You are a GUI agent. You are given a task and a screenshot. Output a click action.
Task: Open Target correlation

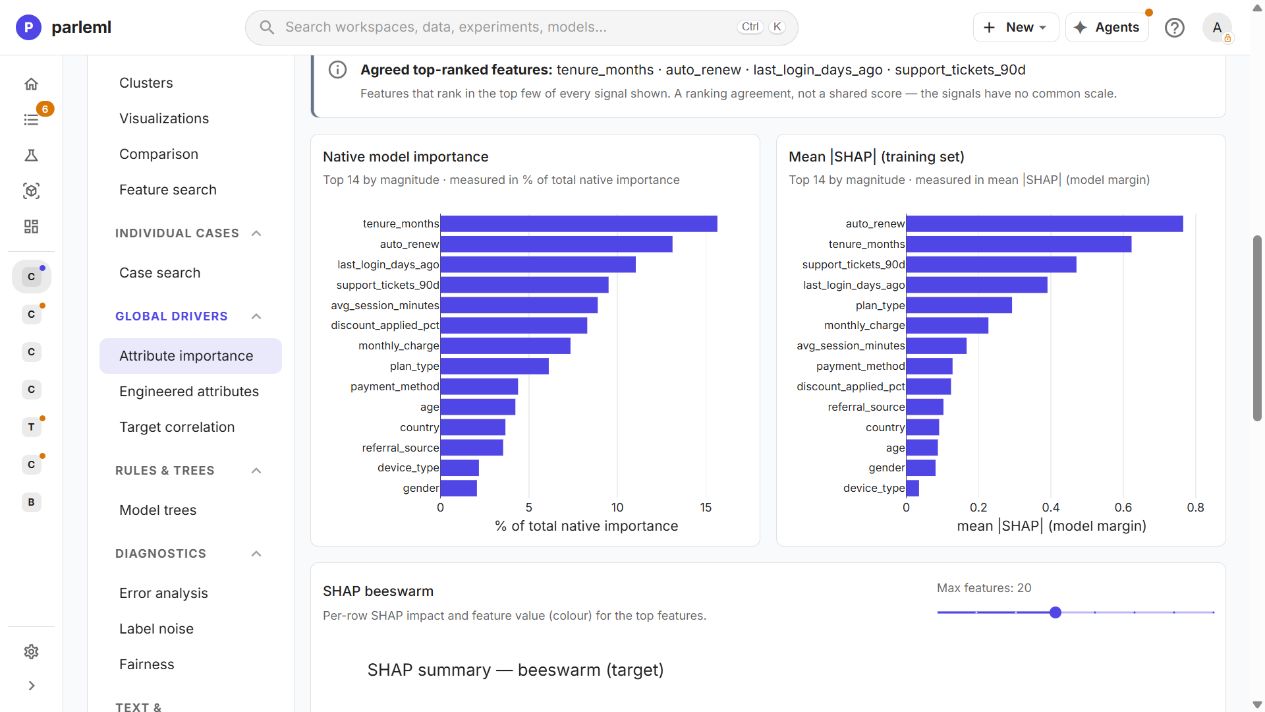coord(177,427)
